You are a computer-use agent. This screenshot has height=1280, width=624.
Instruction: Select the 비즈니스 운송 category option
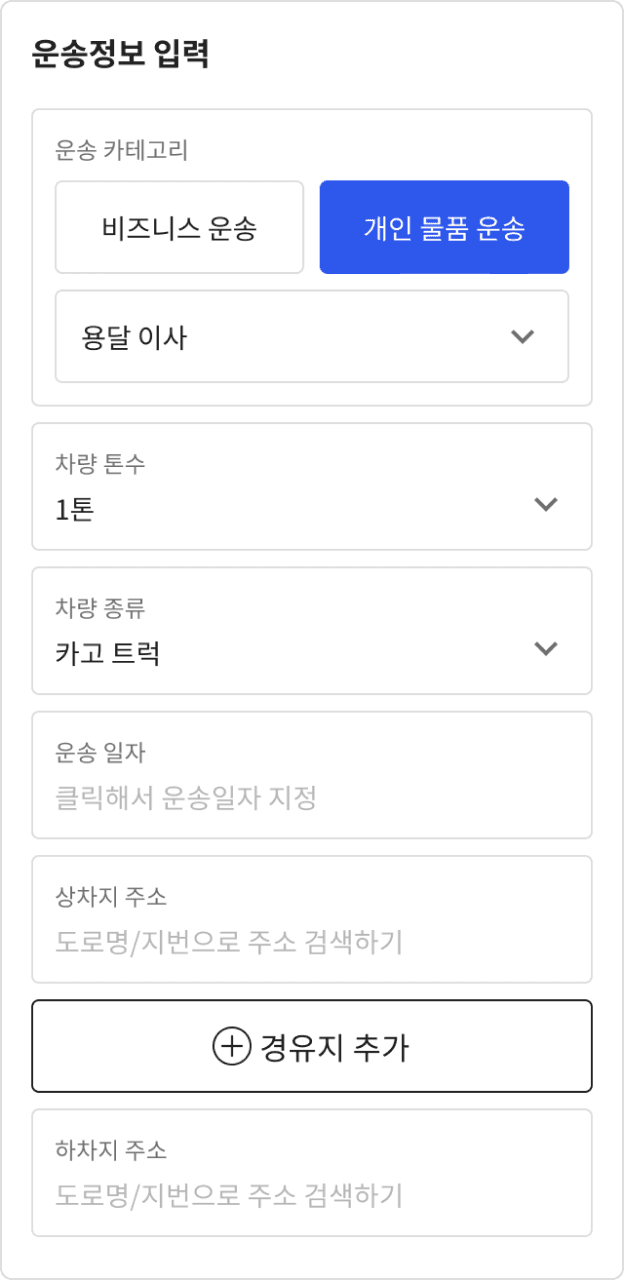click(x=179, y=228)
